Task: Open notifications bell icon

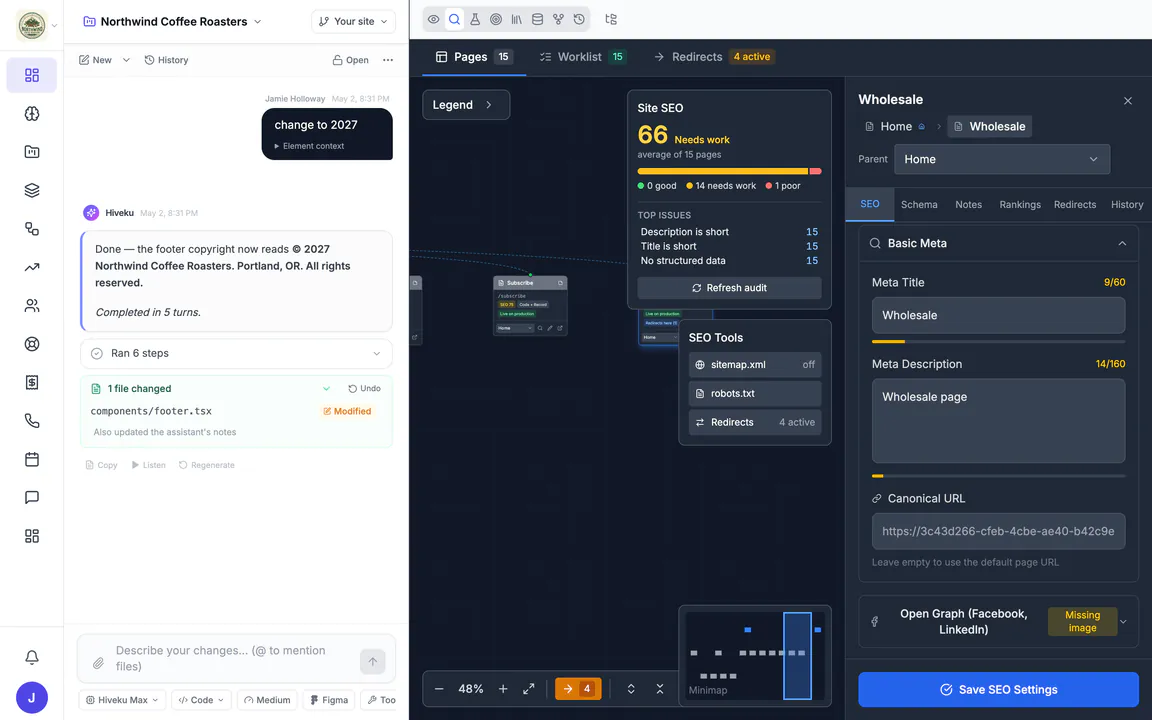Action: pos(32,657)
